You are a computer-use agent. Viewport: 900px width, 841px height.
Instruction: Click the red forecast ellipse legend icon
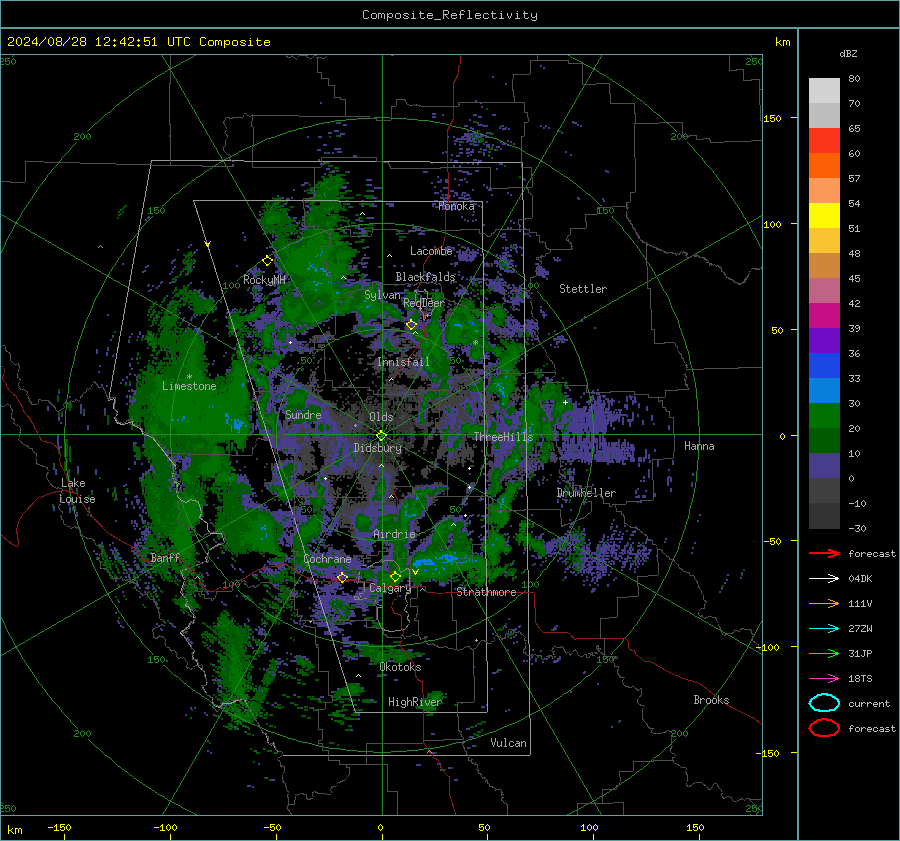click(824, 728)
